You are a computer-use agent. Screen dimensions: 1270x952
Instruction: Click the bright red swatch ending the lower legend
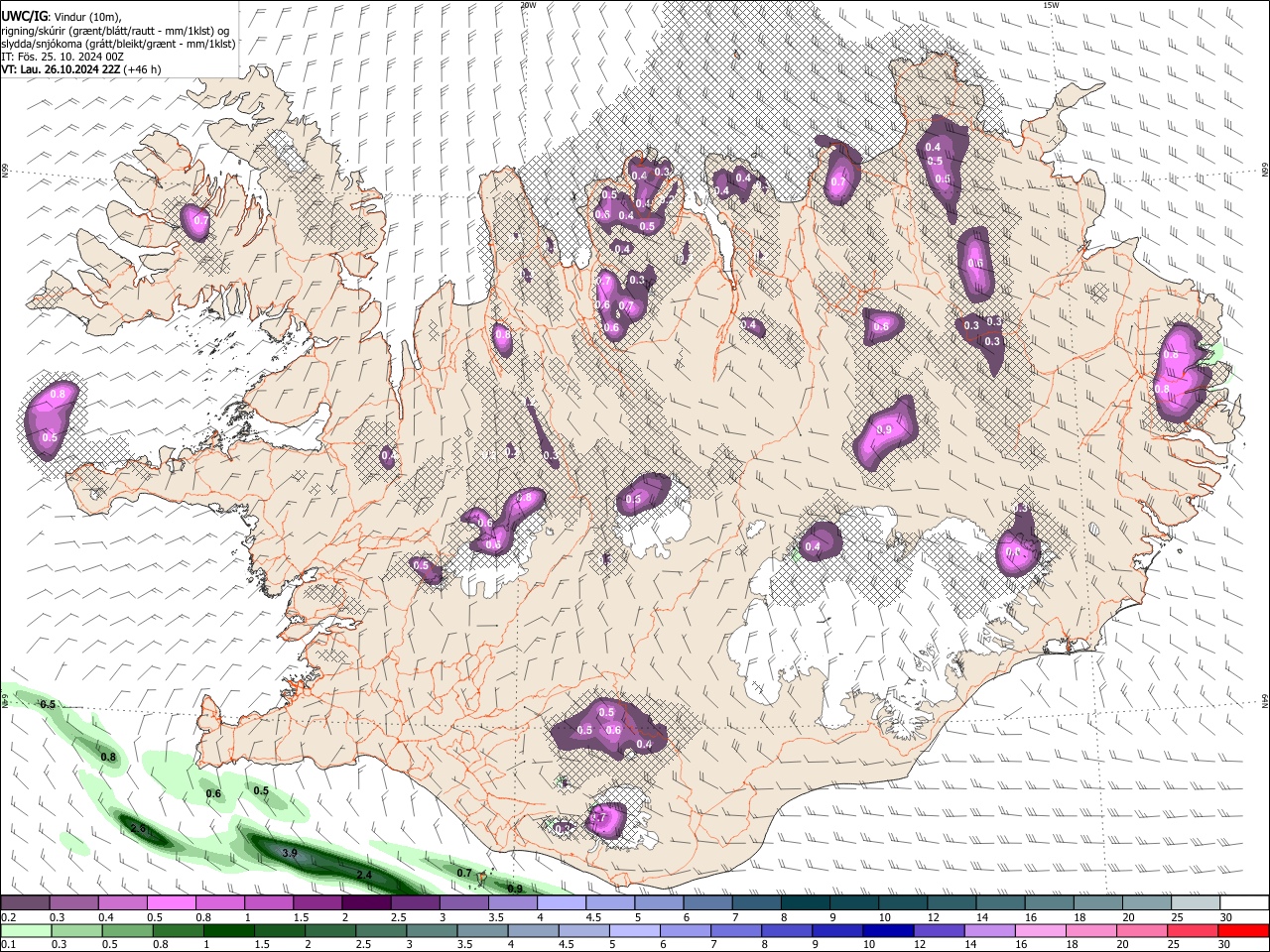[1243, 930]
